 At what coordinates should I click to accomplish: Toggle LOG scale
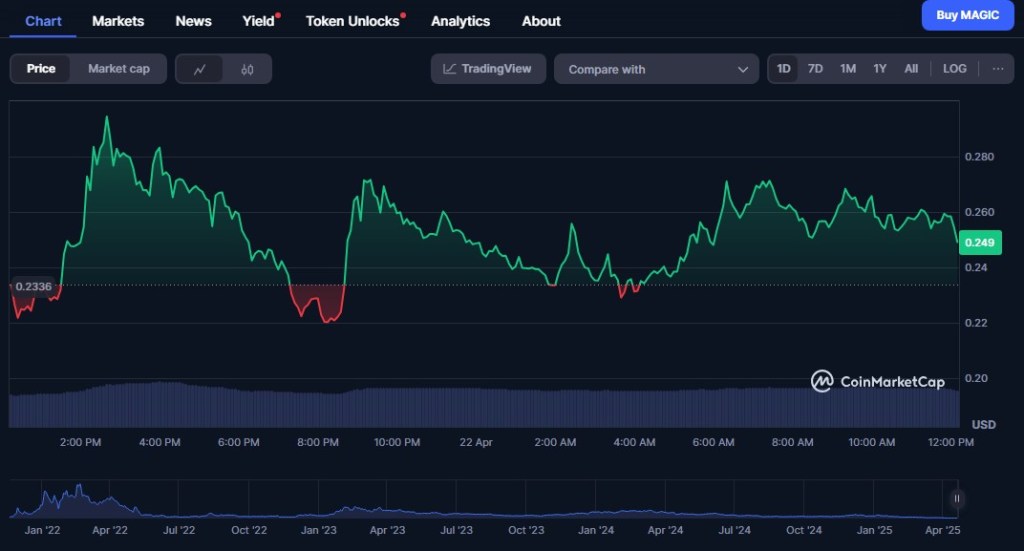(954, 69)
